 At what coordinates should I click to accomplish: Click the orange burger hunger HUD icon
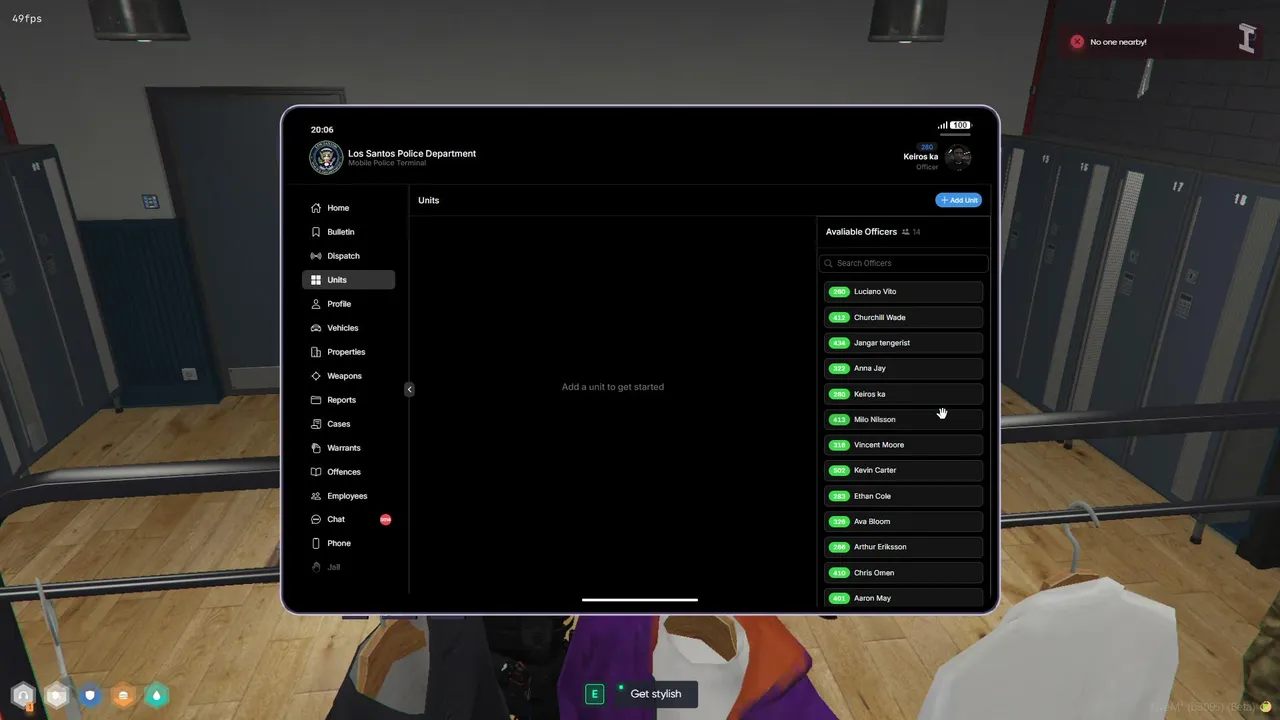[x=123, y=695]
